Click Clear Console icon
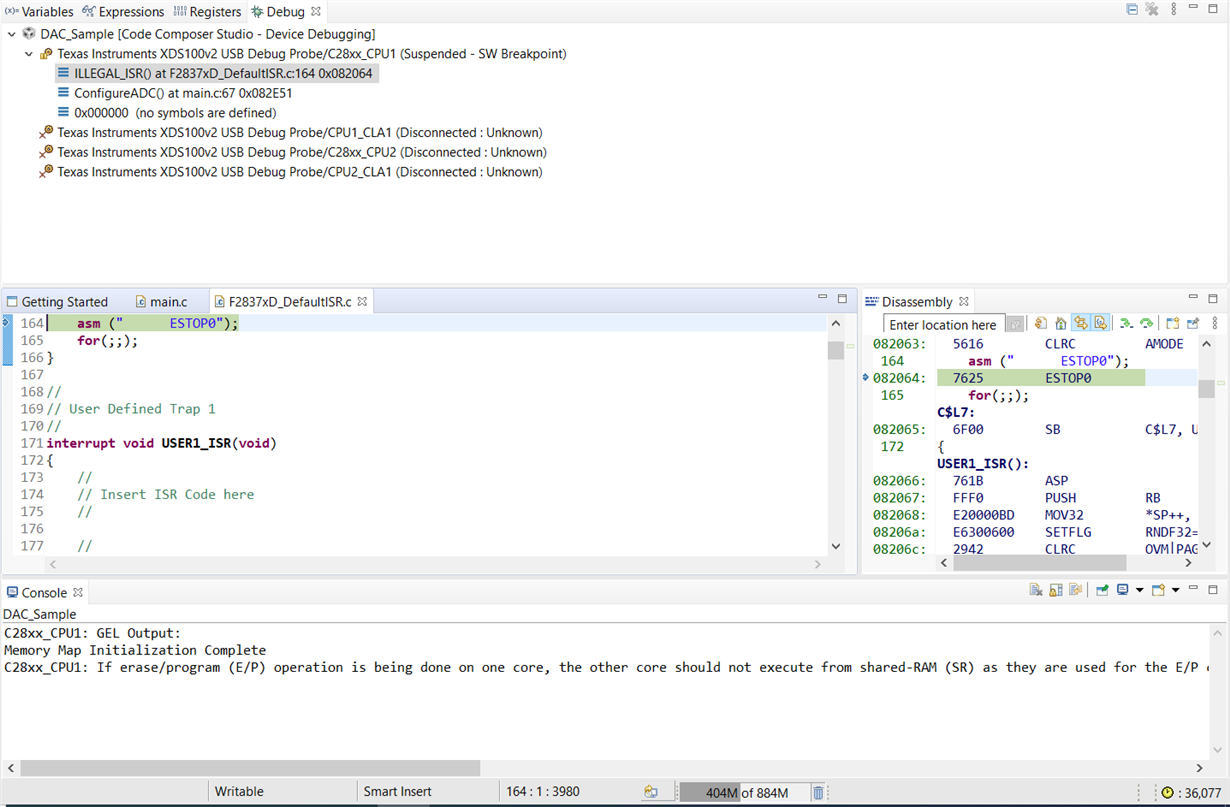This screenshot has width=1230, height=807. [1036, 591]
